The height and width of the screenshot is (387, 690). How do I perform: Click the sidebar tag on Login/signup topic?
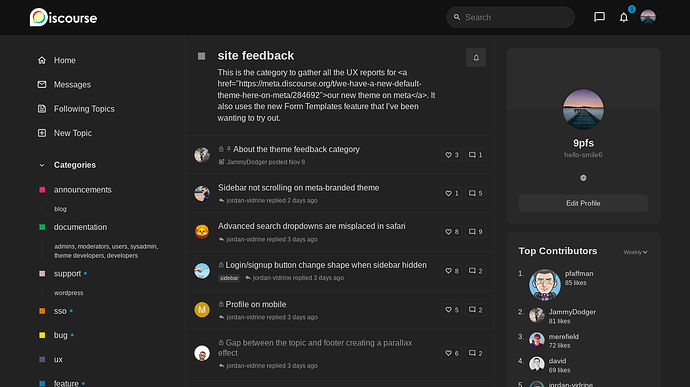(x=229, y=278)
